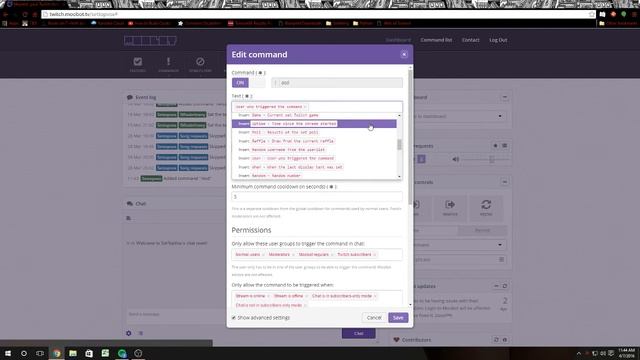Select the Game insert option
The image size is (640, 360).
coord(314,115)
